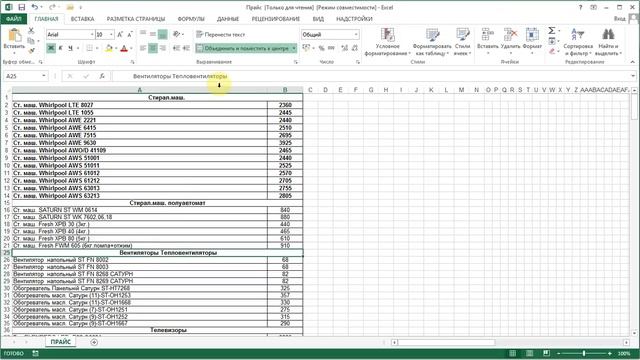The image size is (640, 360).
Task: Click the Borders icon in font group
Action: pos(89,48)
